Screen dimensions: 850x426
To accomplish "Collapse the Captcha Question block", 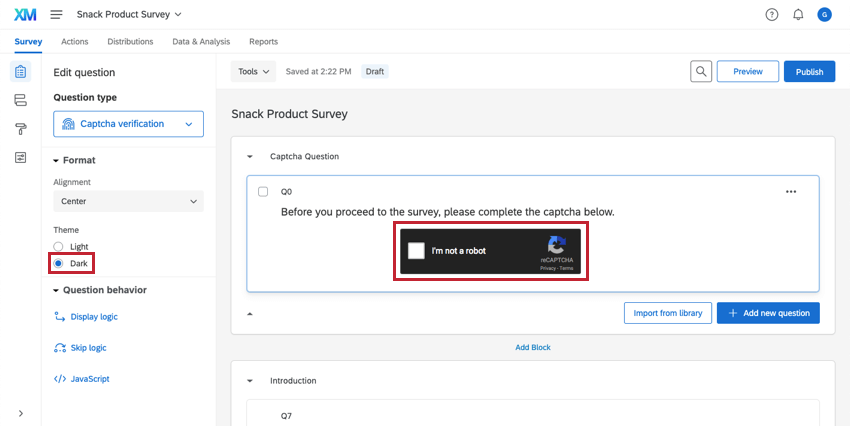I will coord(250,157).
